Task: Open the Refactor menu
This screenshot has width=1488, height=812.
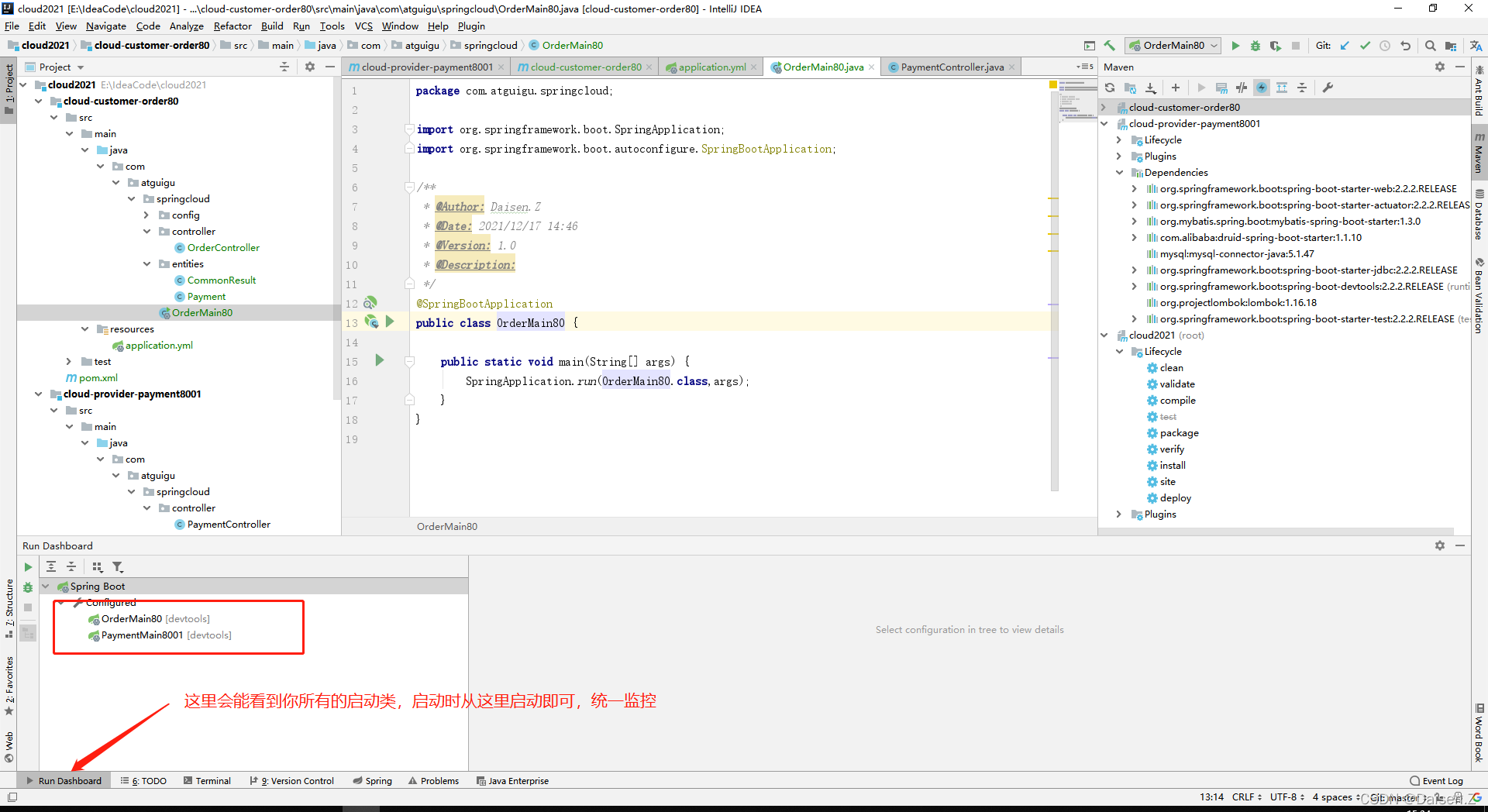Action: coord(232,26)
